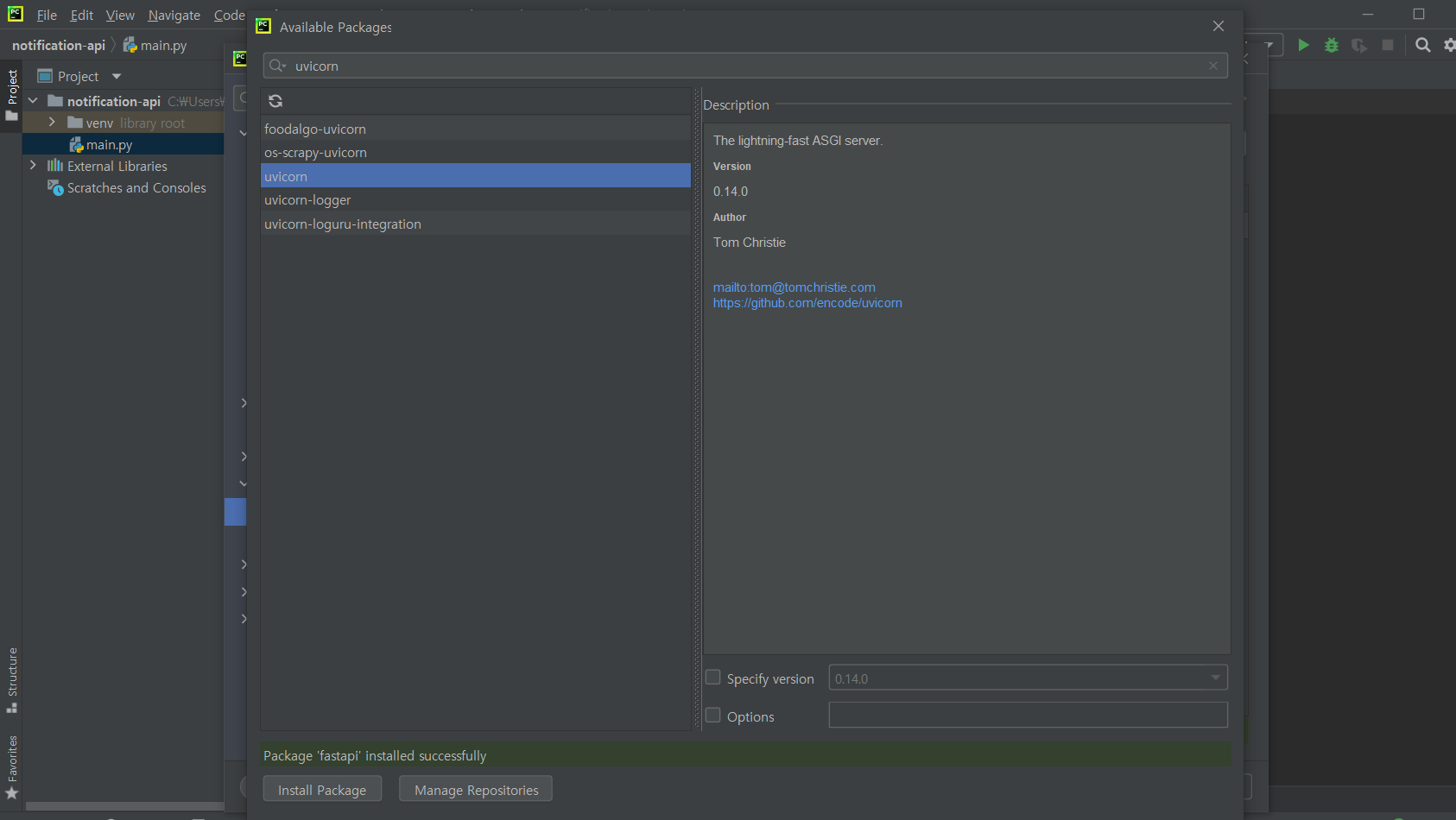Open the Structure side tab
The width and height of the screenshot is (1456, 820).
[x=12, y=679]
